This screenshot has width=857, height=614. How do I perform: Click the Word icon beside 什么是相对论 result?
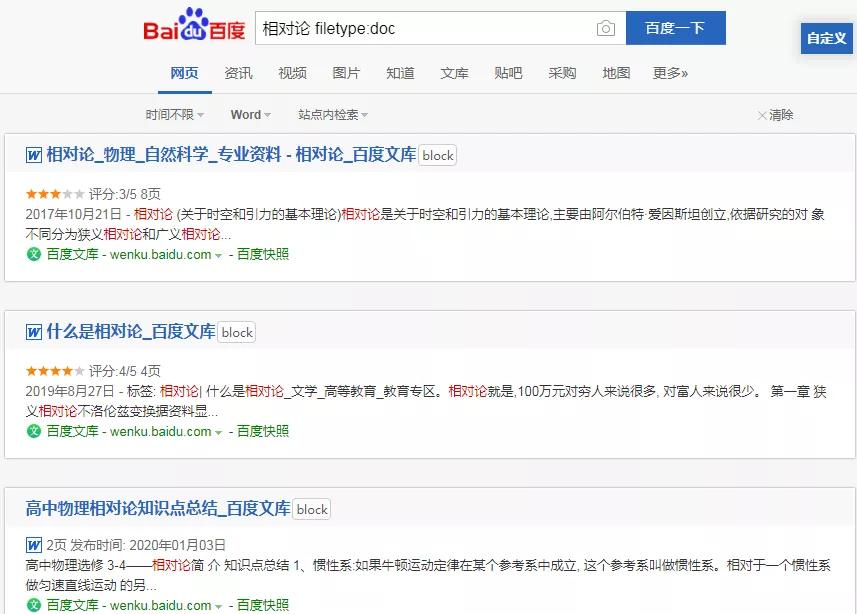(x=32, y=332)
